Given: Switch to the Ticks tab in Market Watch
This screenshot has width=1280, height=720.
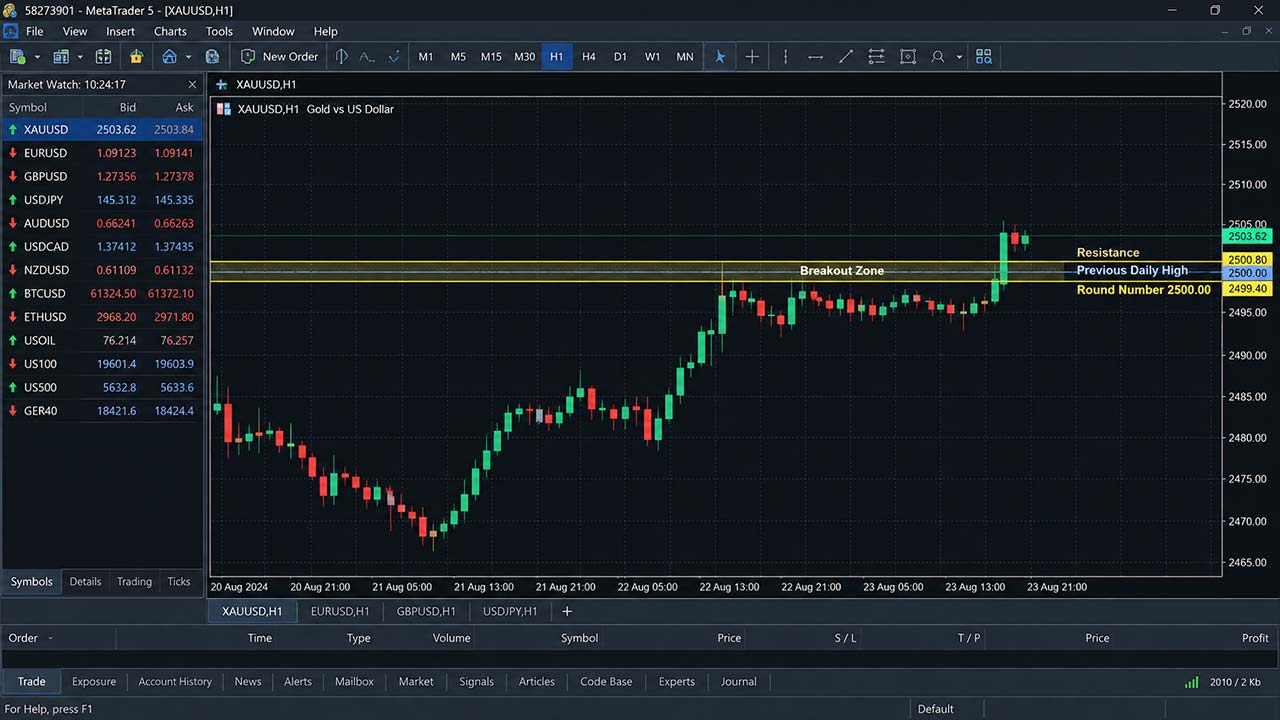Looking at the screenshot, I should coord(179,581).
